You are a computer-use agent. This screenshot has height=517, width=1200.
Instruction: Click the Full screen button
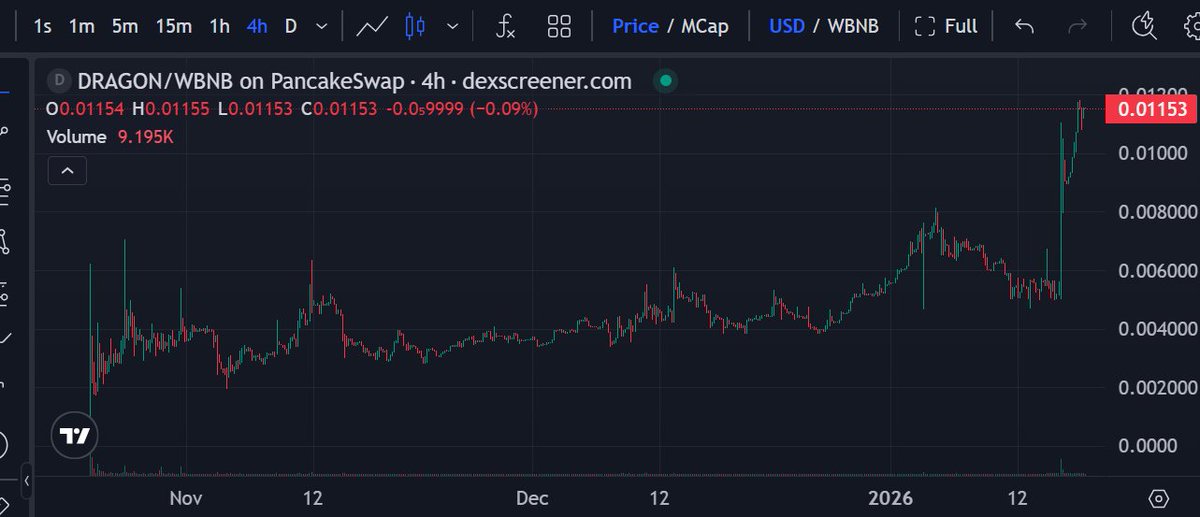[946, 26]
